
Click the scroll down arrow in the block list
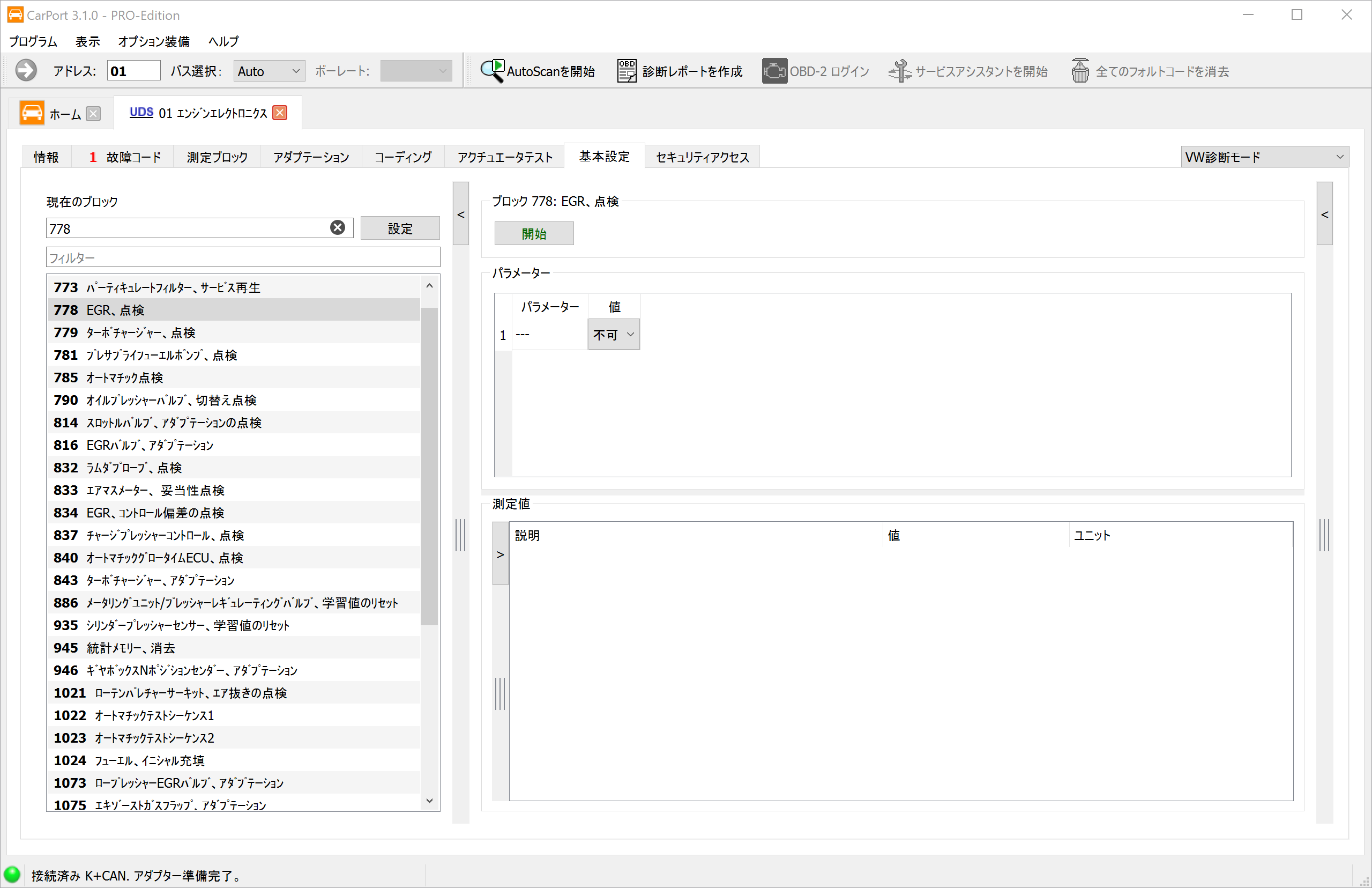429,801
